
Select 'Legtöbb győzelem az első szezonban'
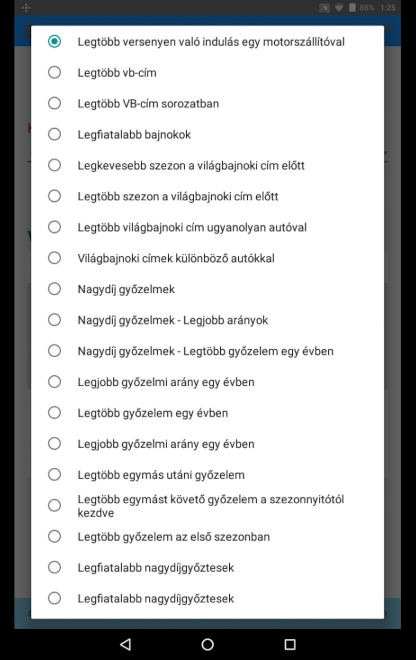click(x=208, y=537)
